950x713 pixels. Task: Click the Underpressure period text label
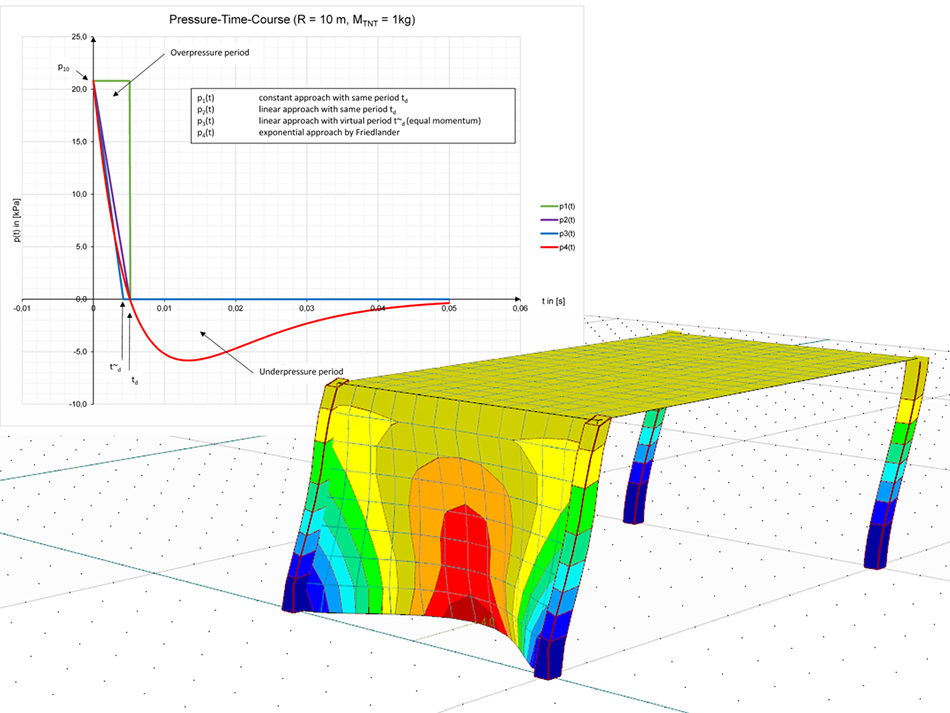(303, 369)
